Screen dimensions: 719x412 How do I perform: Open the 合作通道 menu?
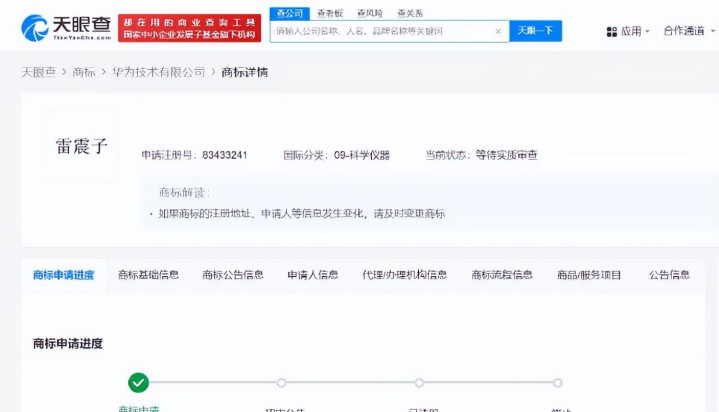click(689, 31)
